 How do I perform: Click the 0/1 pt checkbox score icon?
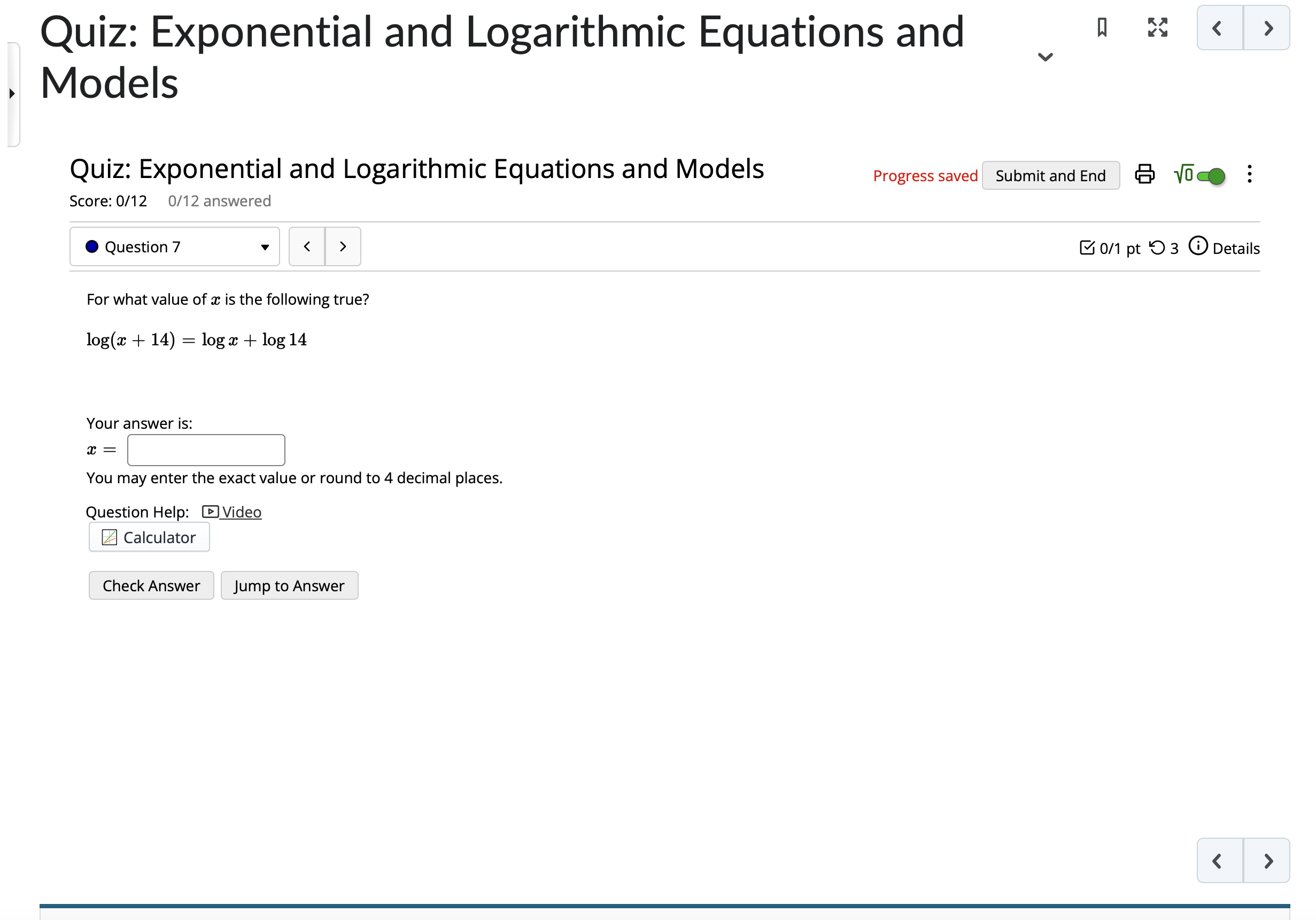(x=1088, y=247)
